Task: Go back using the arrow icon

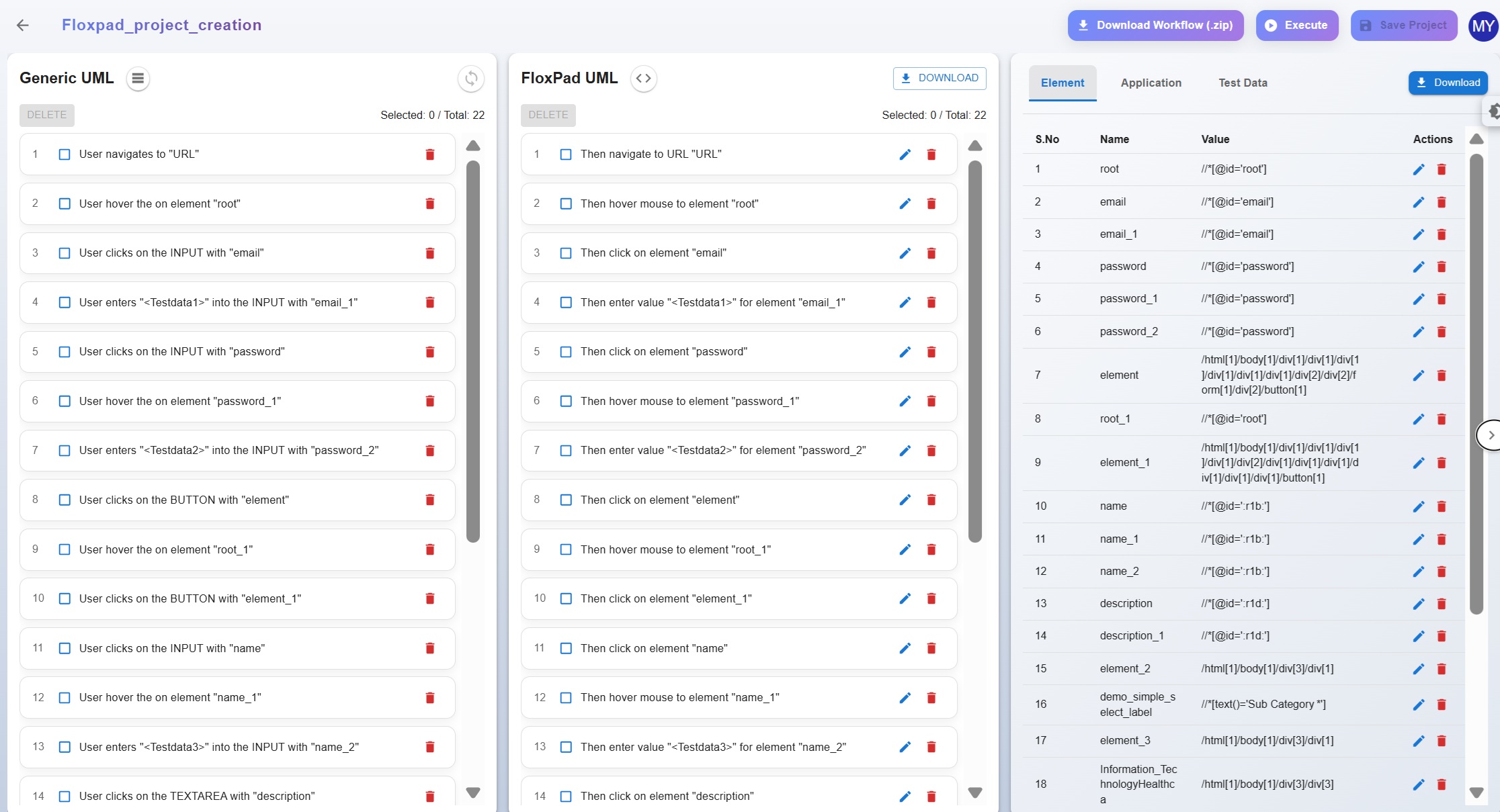Action: point(23,25)
